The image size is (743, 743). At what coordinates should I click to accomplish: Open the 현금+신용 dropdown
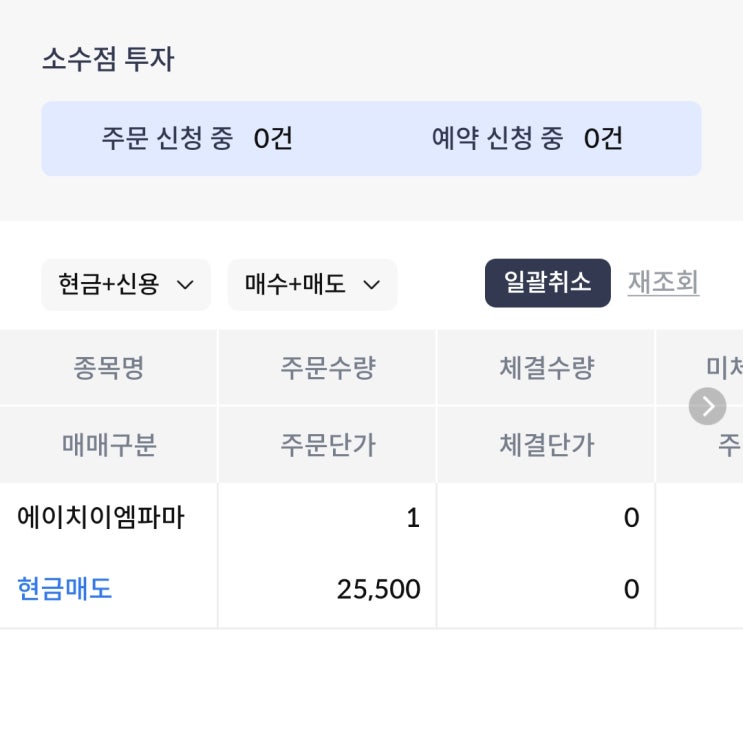point(126,285)
